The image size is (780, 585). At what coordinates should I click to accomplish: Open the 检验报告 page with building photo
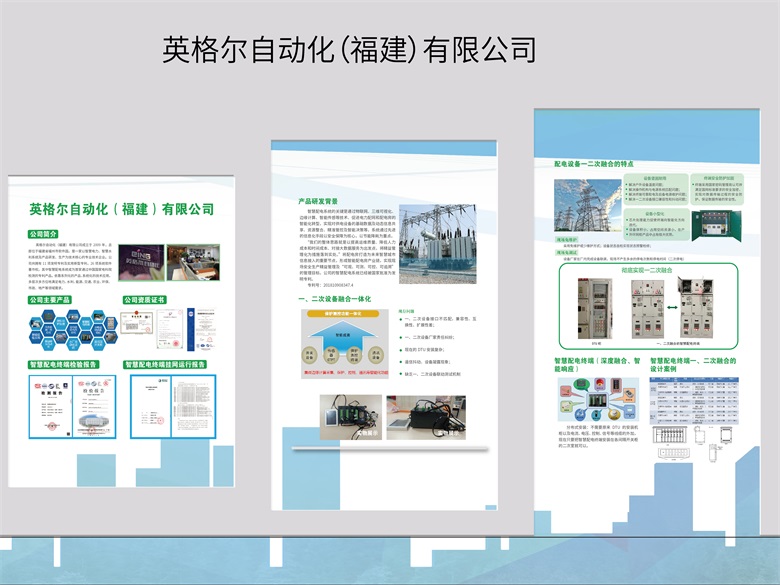pyautogui.click(x=94, y=407)
